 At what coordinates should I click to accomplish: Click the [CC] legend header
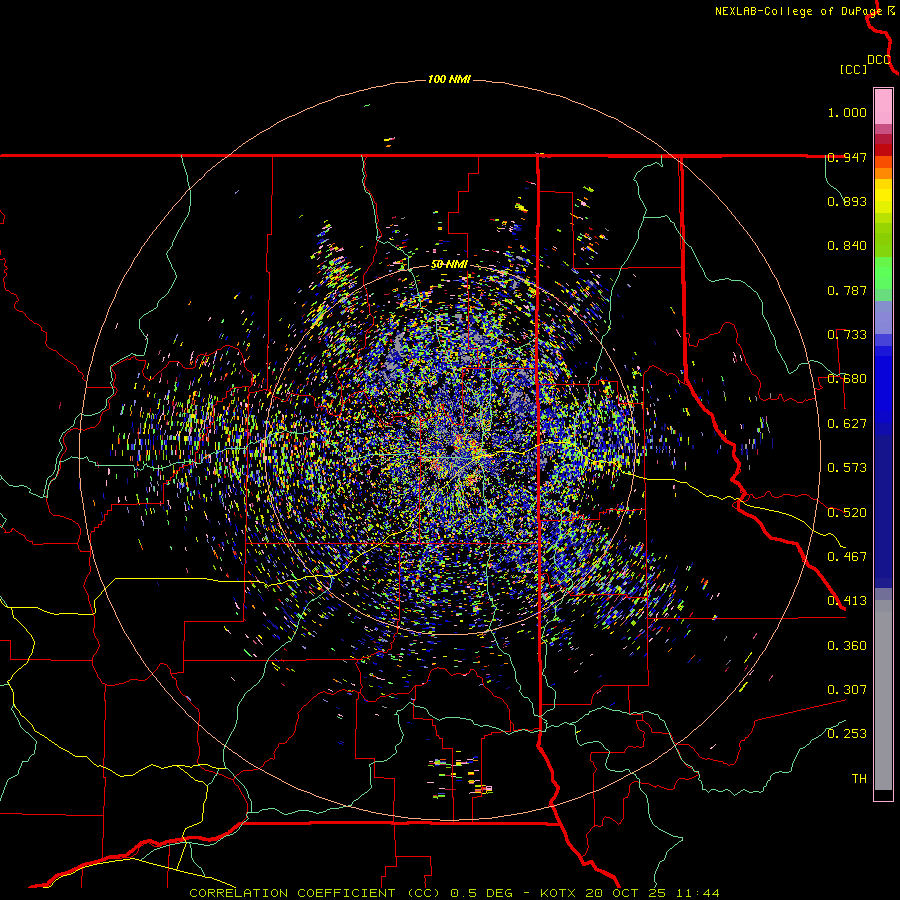coord(853,69)
